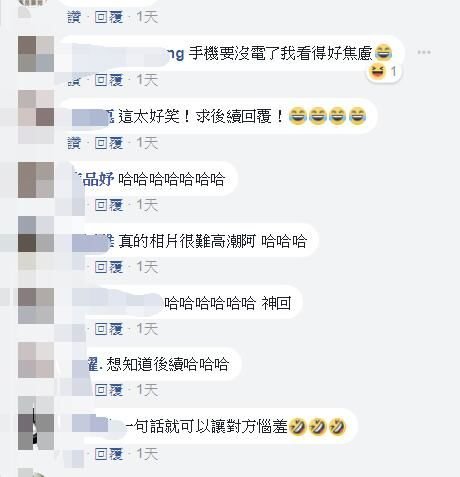Click the avatar beside 這太好笑 comment
The width and height of the screenshot is (460, 477).
click(x=36, y=108)
